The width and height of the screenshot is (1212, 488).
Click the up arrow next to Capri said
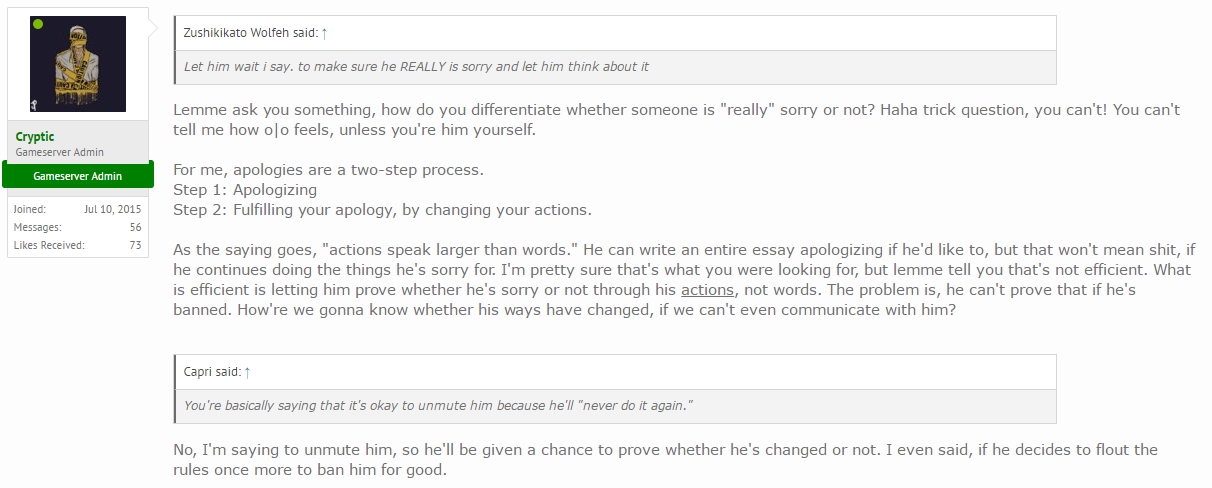click(x=248, y=372)
